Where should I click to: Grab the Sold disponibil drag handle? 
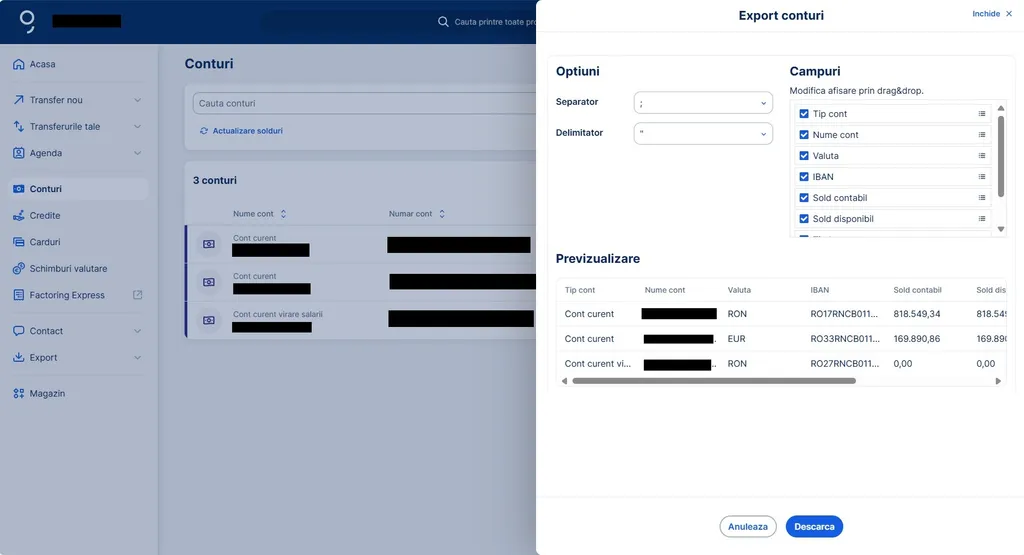pos(982,218)
